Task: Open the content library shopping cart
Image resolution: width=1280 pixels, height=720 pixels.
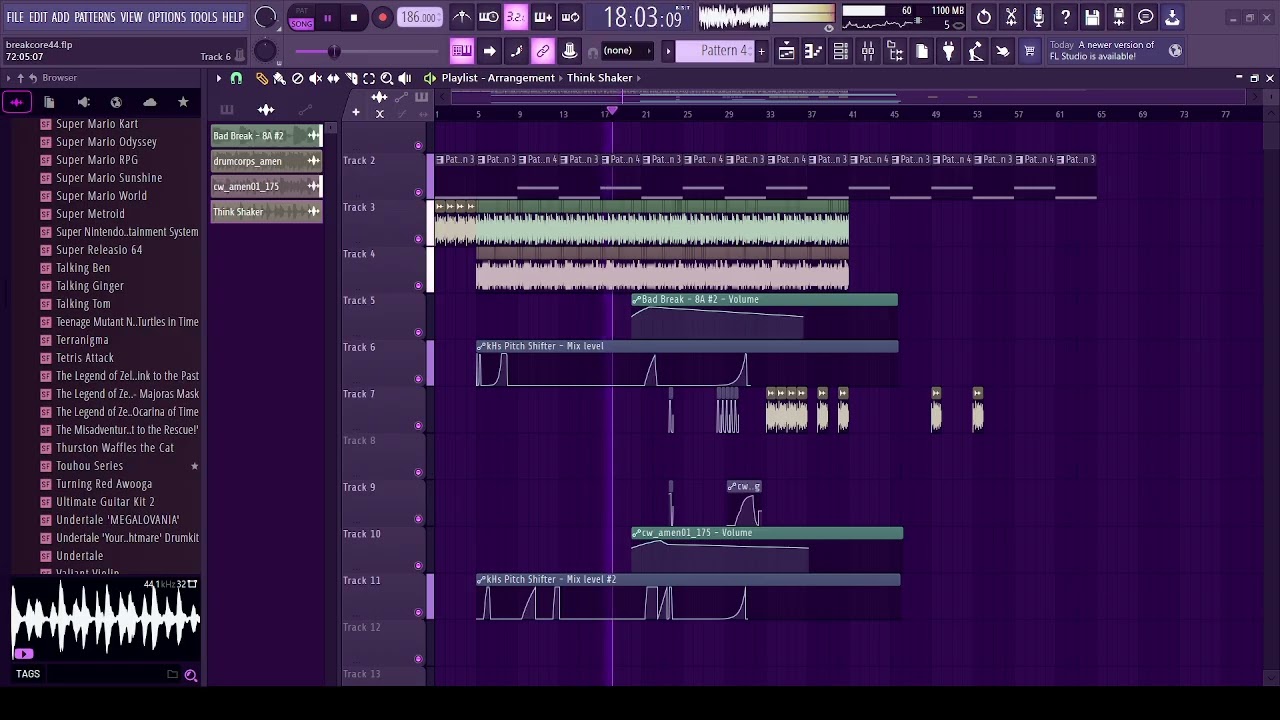Action: pyautogui.click(x=1029, y=51)
